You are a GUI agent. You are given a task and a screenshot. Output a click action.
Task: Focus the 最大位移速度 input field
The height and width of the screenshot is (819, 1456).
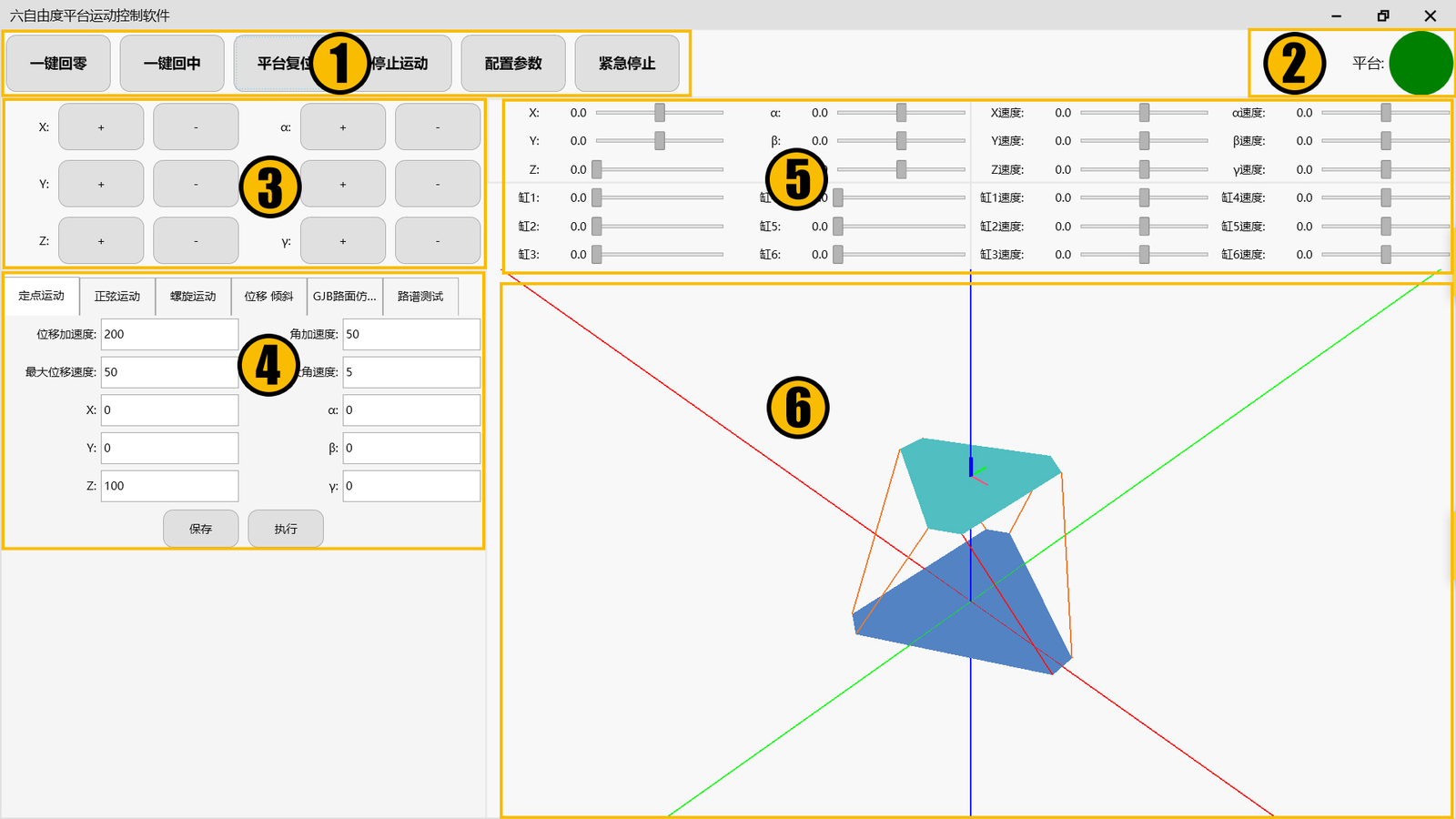[x=169, y=372]
